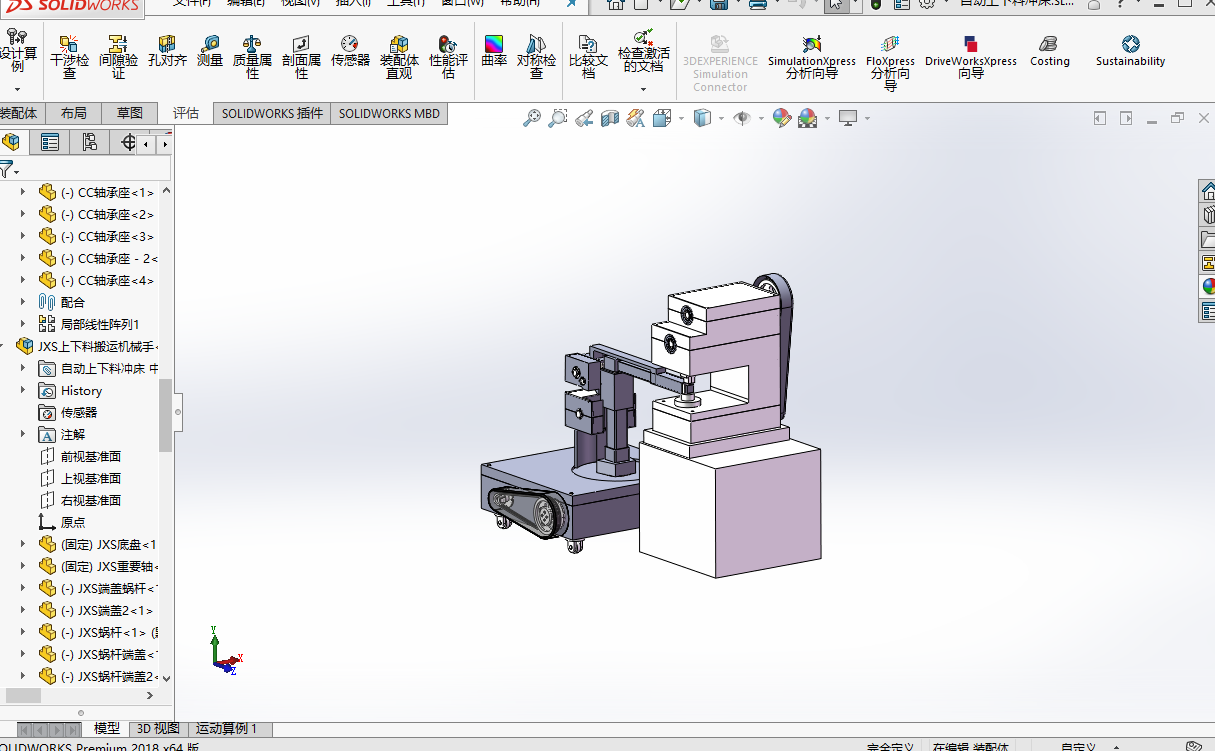Image resolution: width=1215 pixels, height=751 pixels.
Task: Expand 局部线性阵列1 node
Action: click(x=23, y=324)
